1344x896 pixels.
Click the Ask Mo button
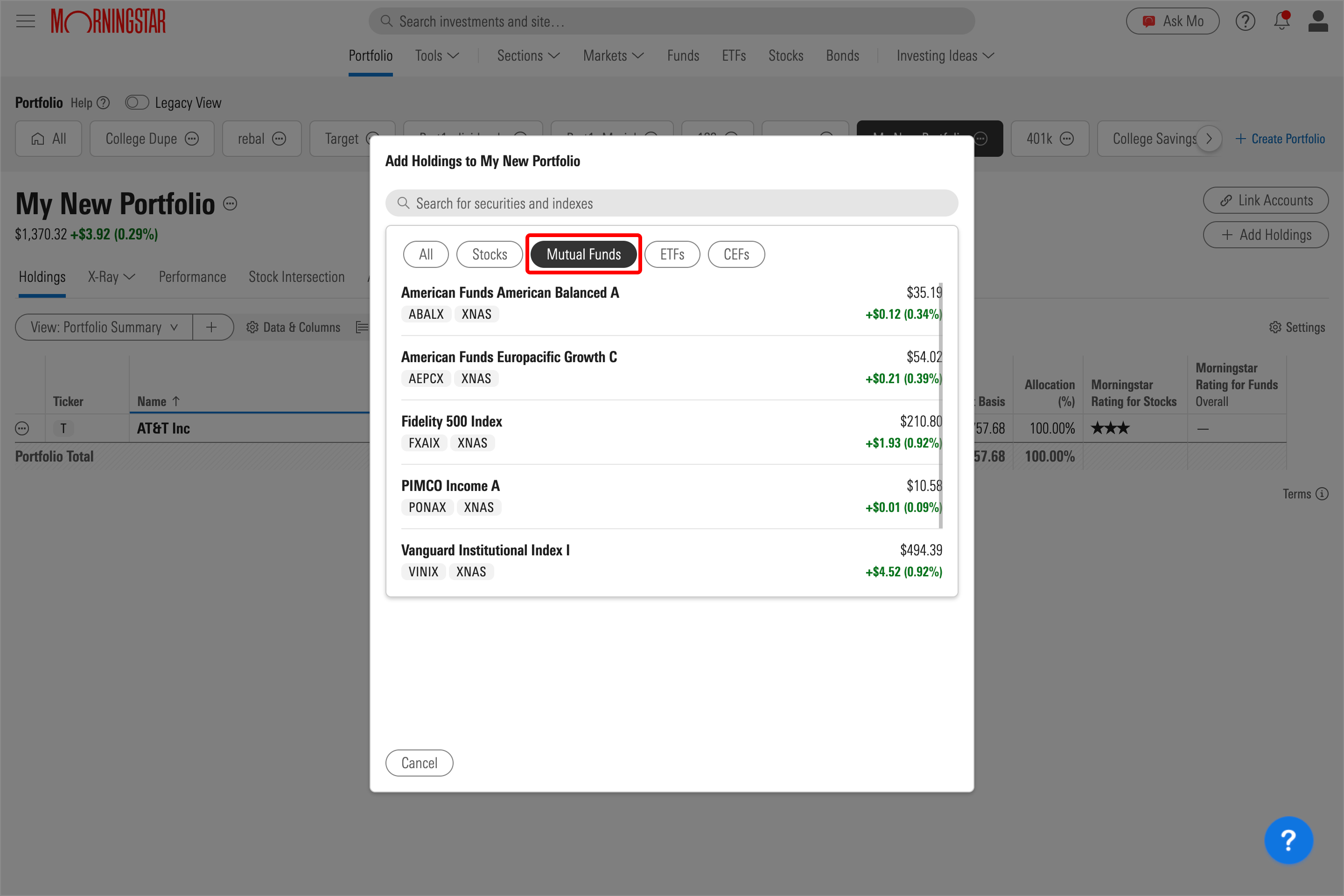pyautogui.click(x=1173, y=21)
